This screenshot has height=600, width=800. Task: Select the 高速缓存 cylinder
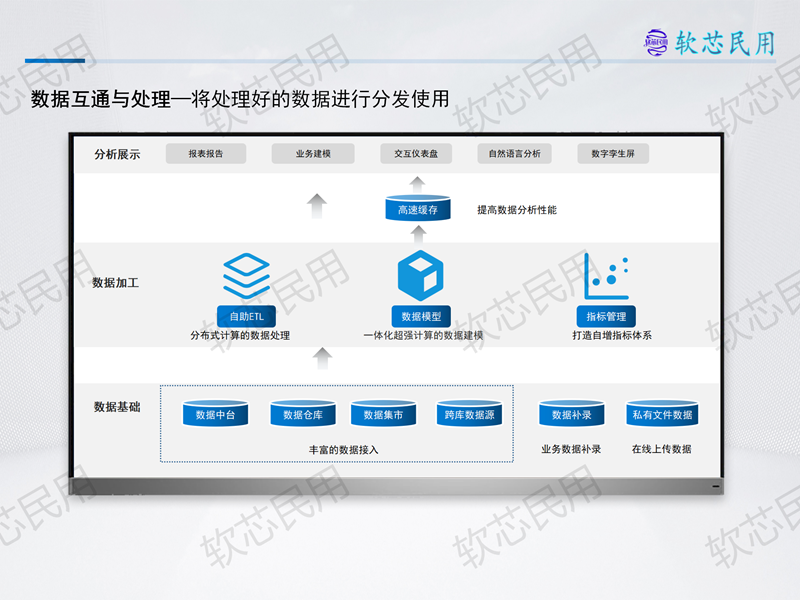(x=418, y=208)
